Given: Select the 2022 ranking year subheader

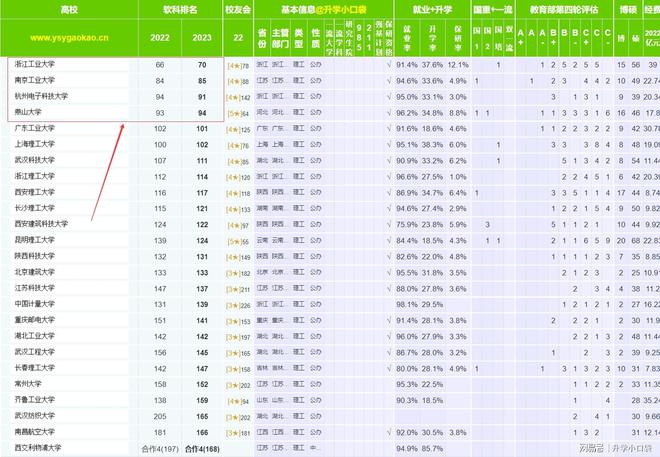Looking at the screenshot, I should (160, 38).
